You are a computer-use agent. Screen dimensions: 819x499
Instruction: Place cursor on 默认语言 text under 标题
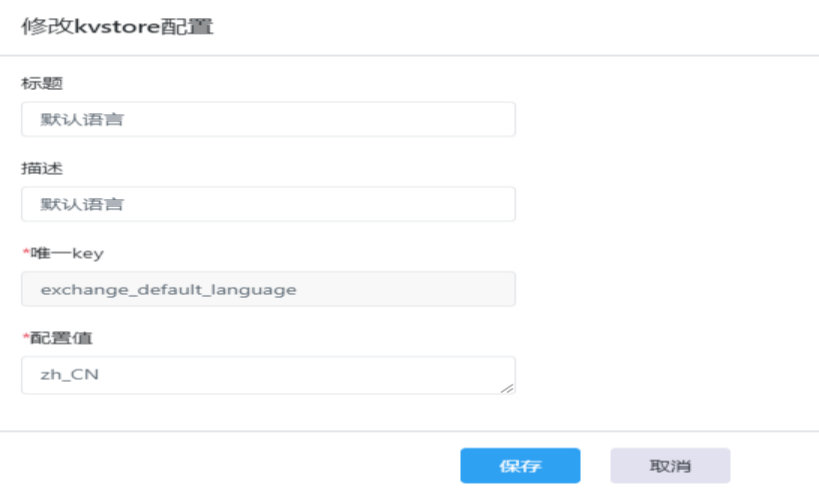(82, 120)
